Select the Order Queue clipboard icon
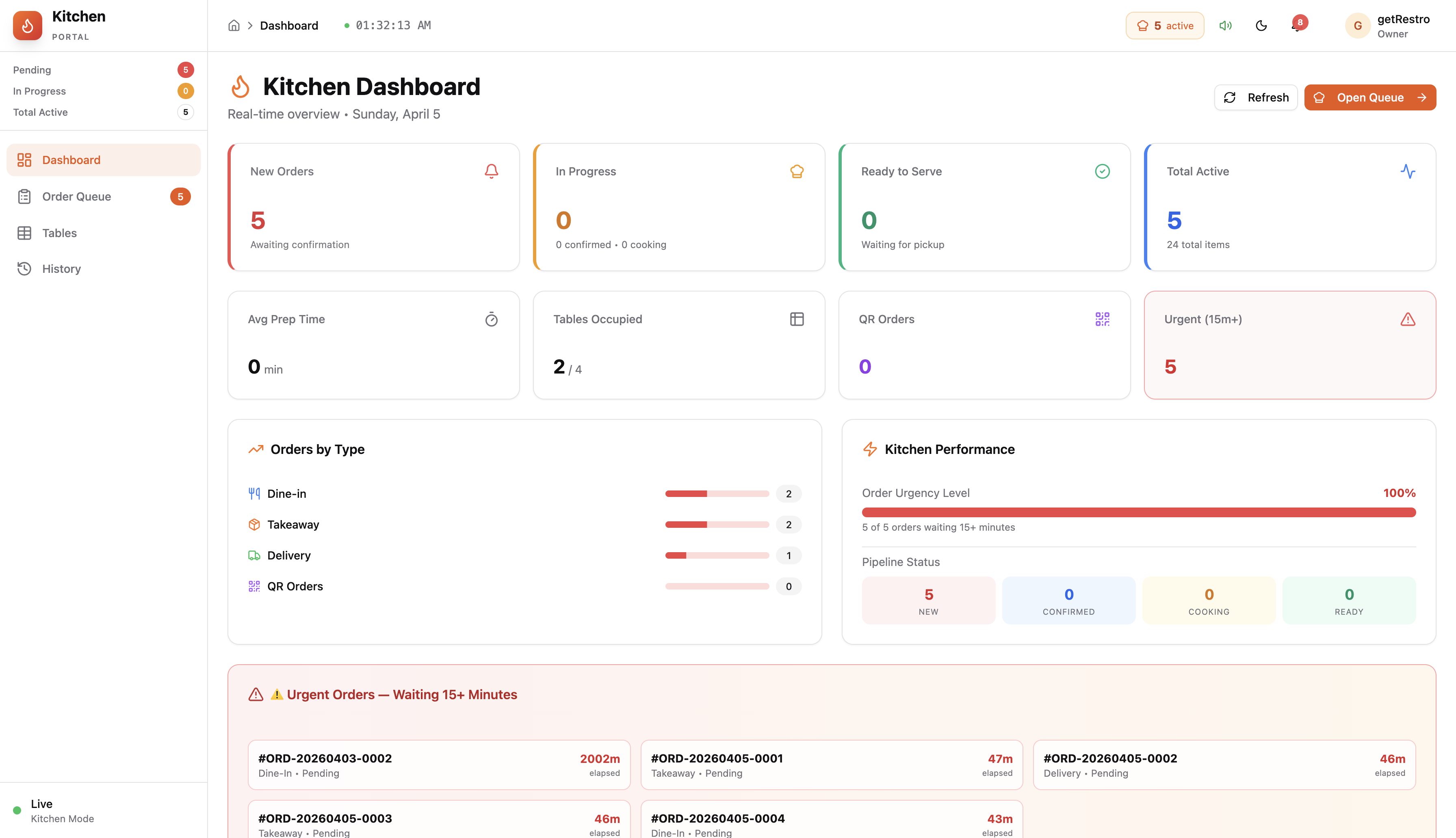The image size is (1456, 838). pos(24,196)
